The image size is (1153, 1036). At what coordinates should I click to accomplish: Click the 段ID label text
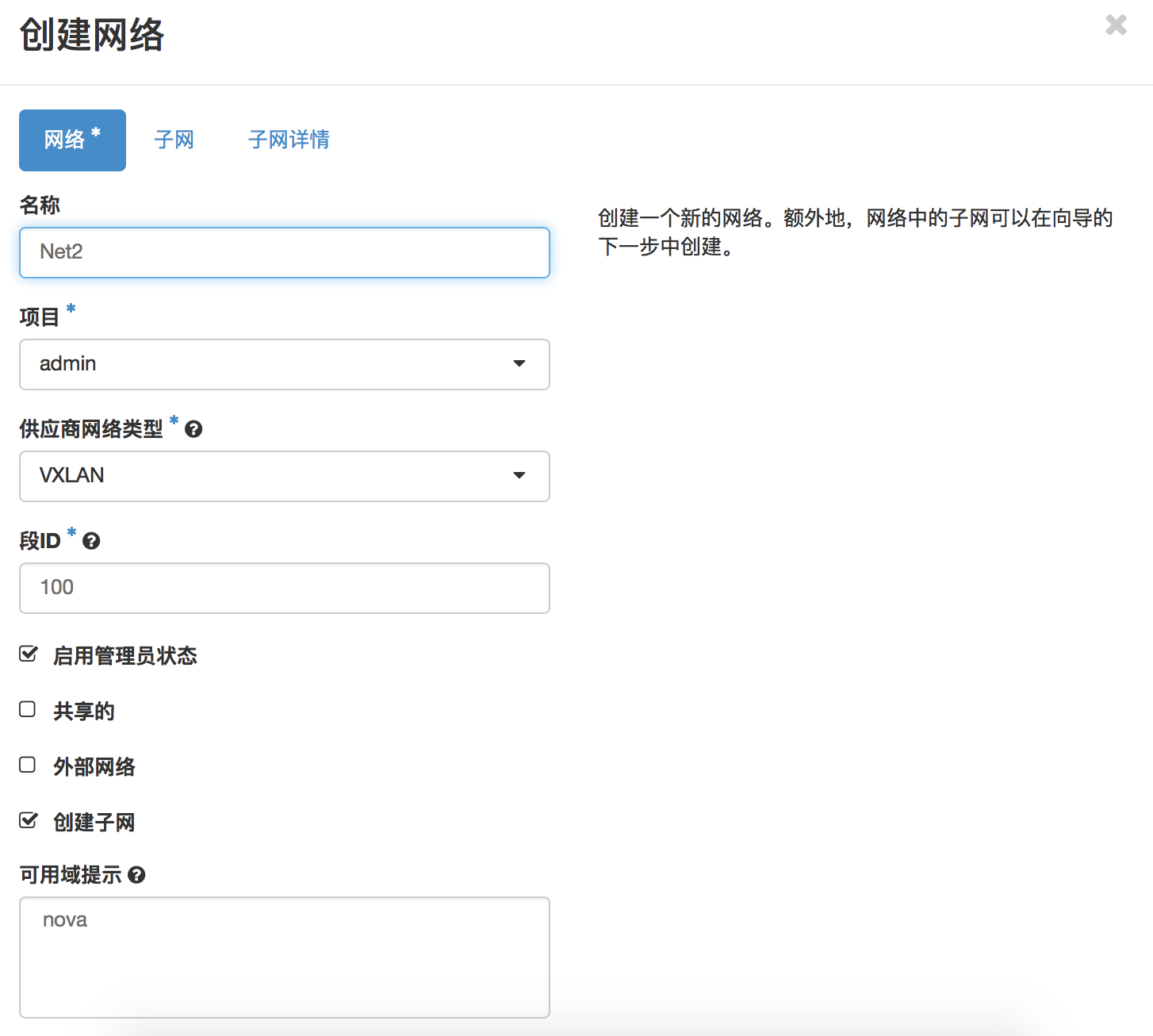pos(40,541)
